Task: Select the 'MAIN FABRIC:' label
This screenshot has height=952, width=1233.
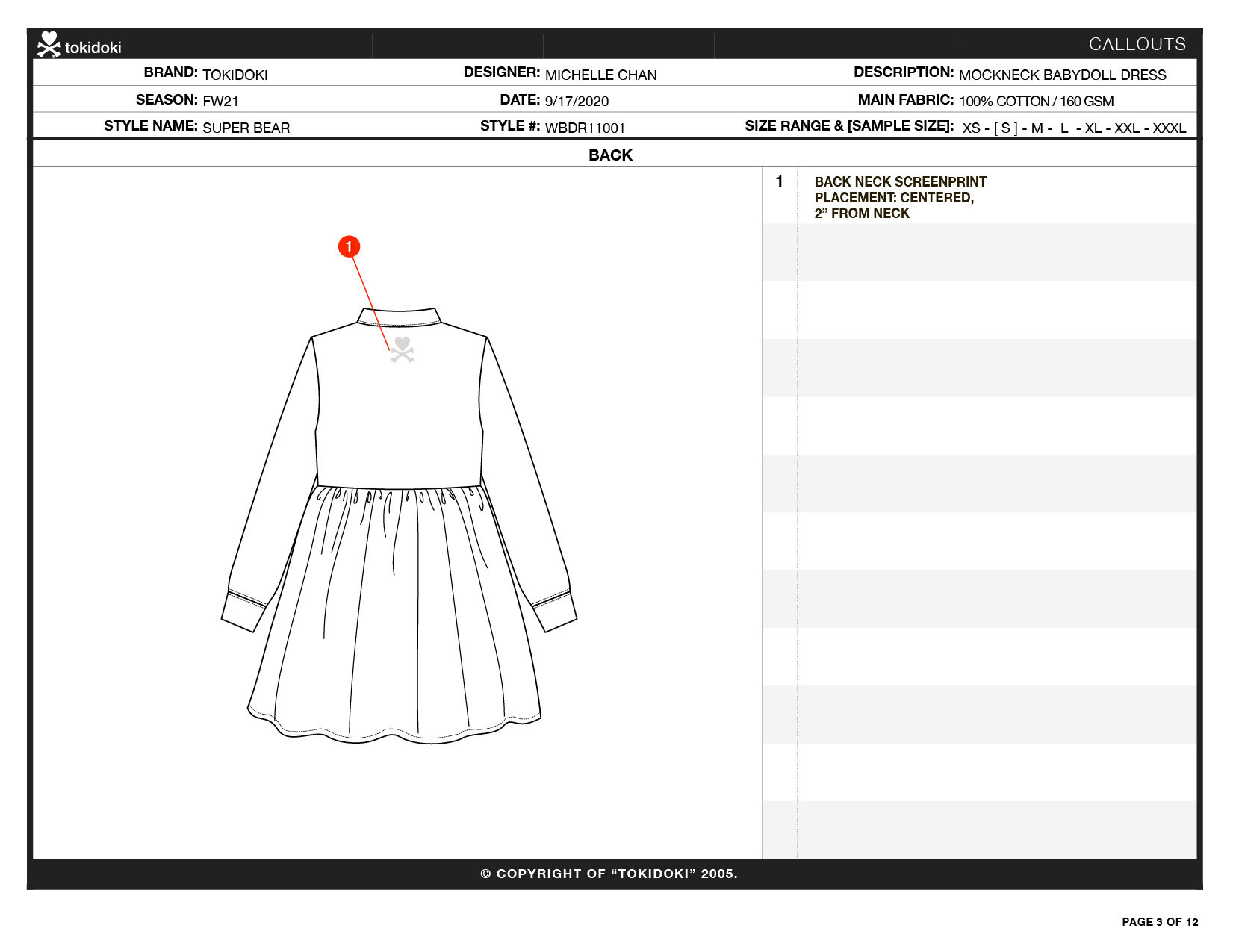Action: click(x=906, y=99)
